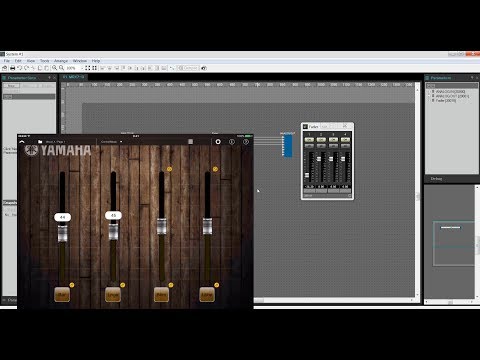Screen dimensions: 480x360
Task: Tap the third gold button under Yamaha faders
Action: (161, 295)
